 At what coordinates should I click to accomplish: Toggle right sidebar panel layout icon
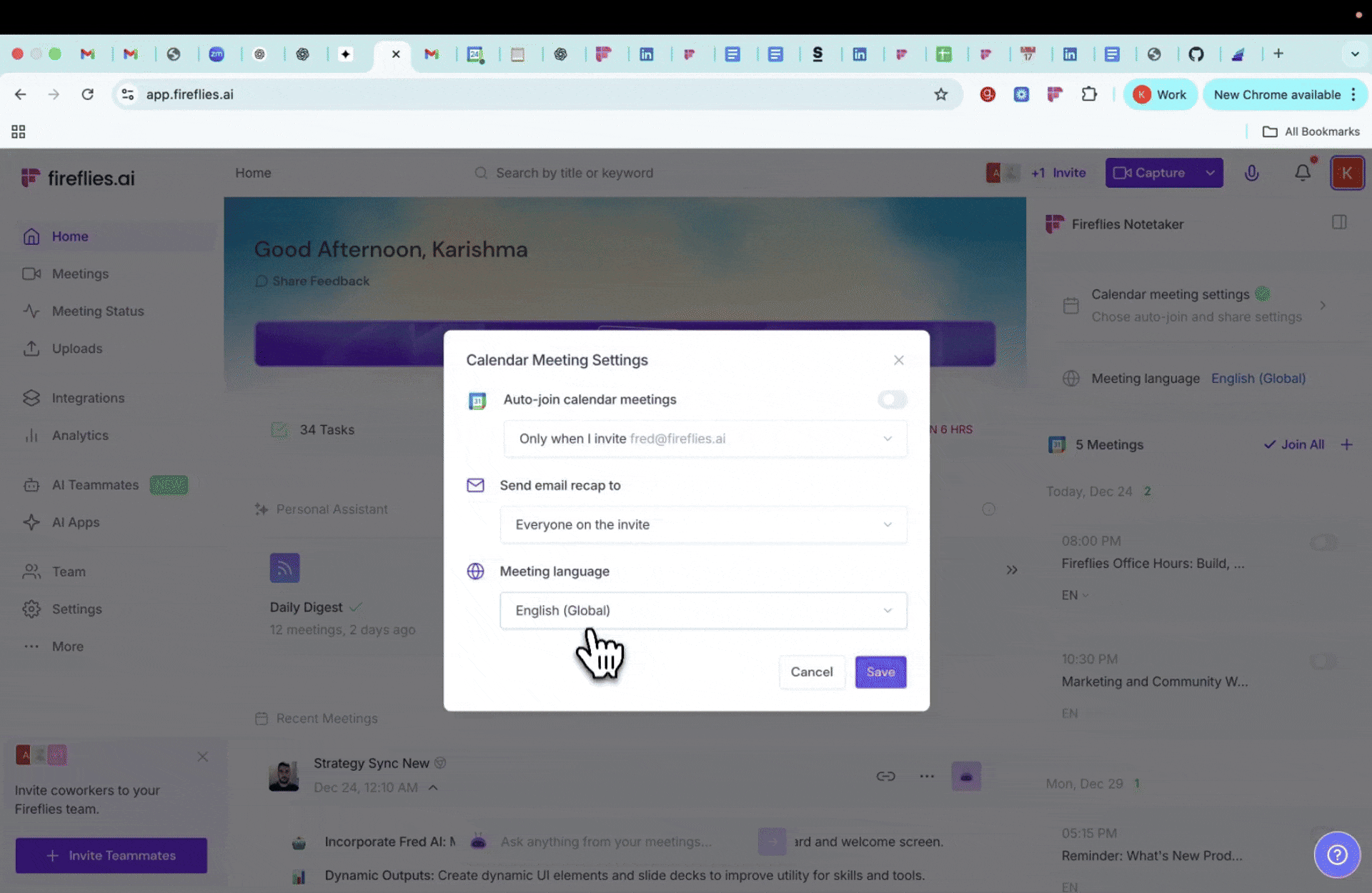[1339, 222]
